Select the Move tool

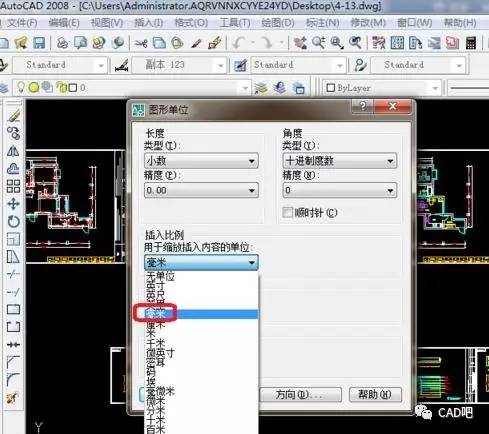(x=14, y=204)
